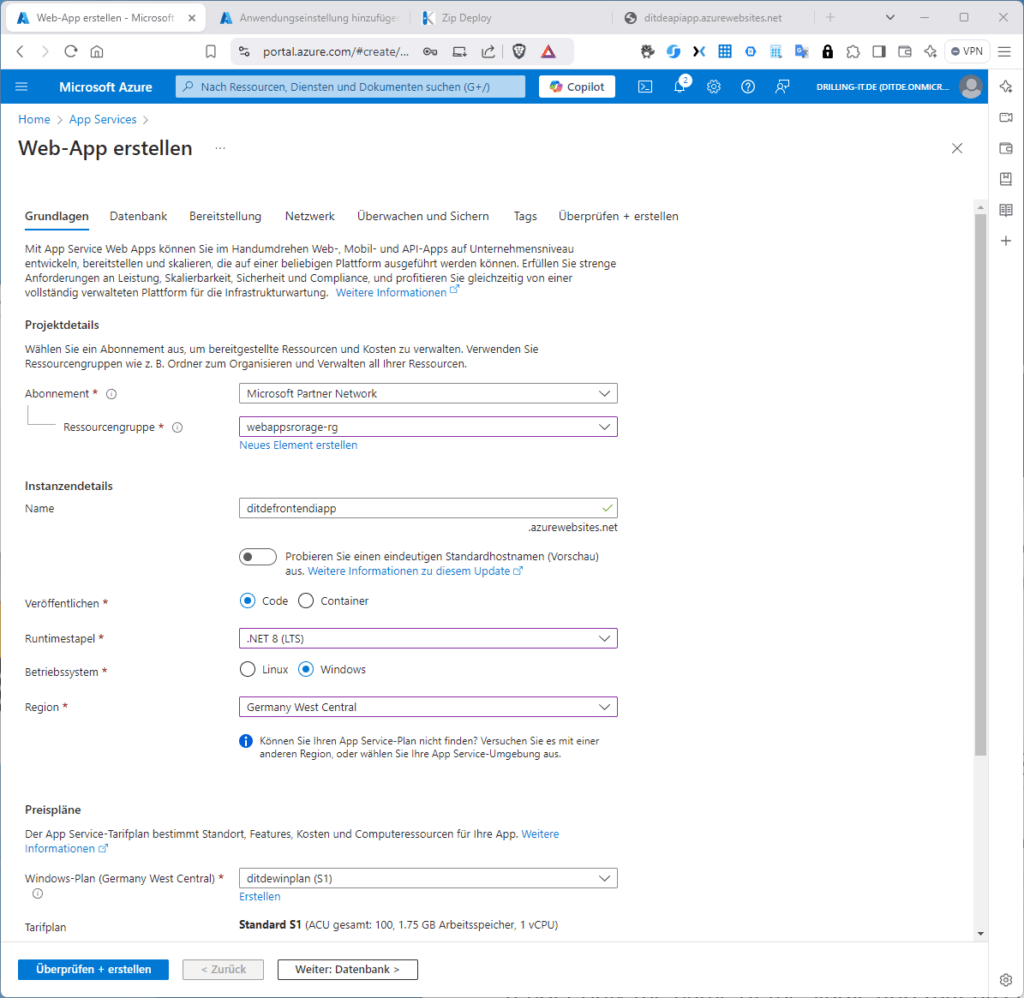Show info tooltip for Windows-Plan
The image size is (1024, 998).
pyautogui.click(x=38, y=893)
